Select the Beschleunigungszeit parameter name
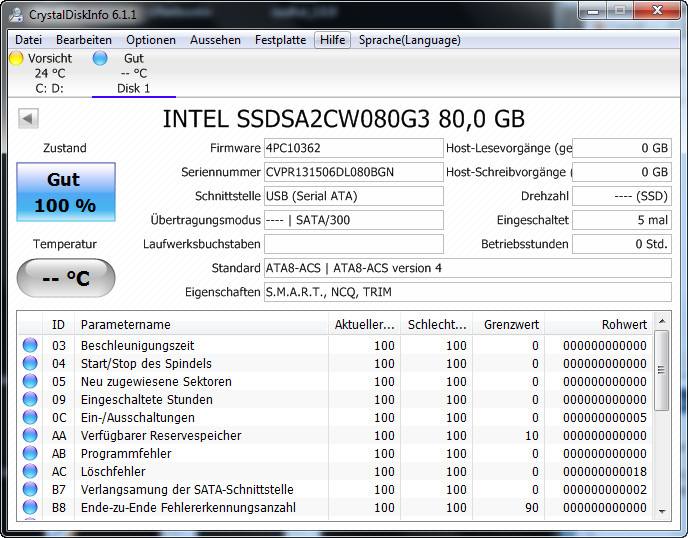This screenshot has height=538, width=688. pyautogui.click(x=137, y=345)
